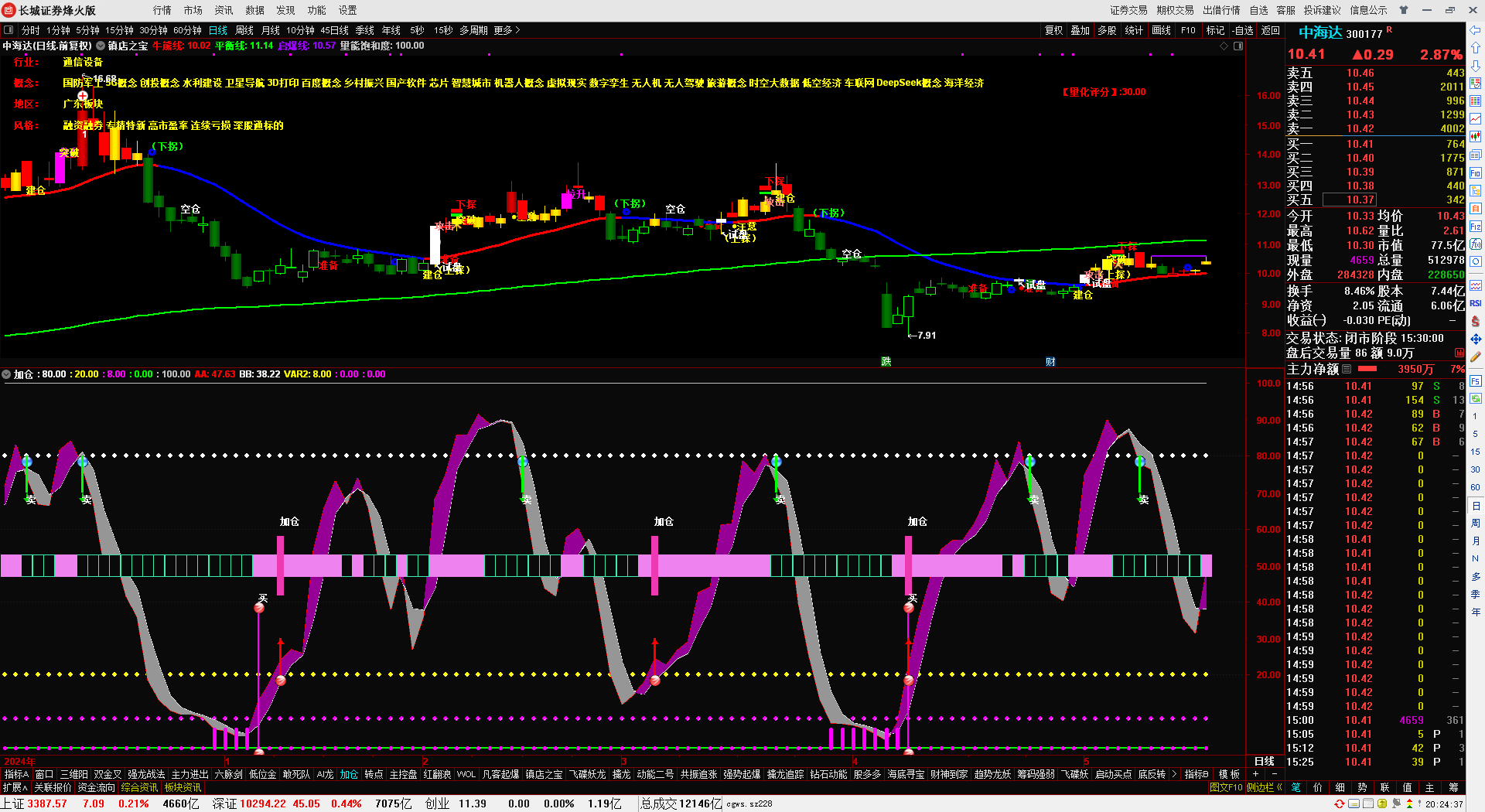Click the 叠加 overlay button
Screen dimensions: 1485x812
pyautogui.click(x=1080, y=30)
